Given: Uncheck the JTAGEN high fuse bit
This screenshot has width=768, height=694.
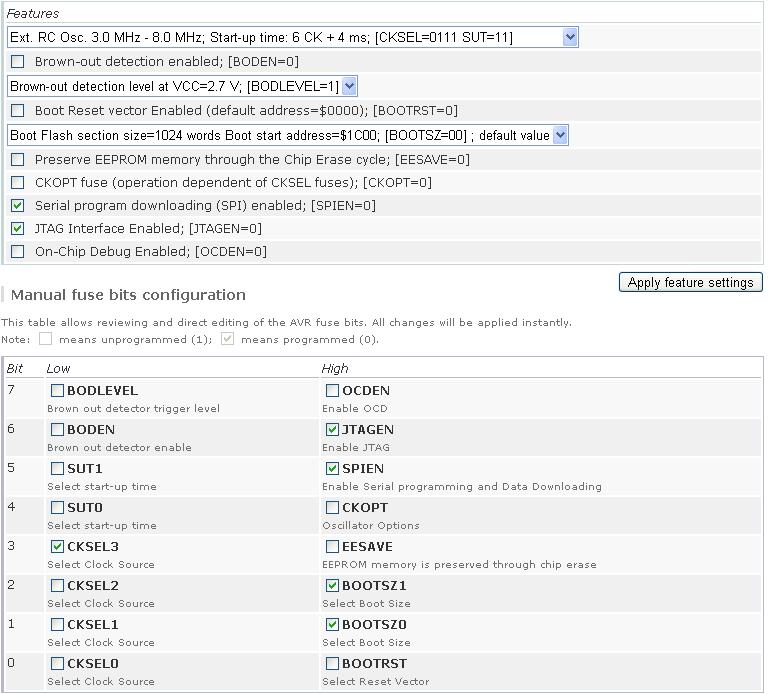Looking at the screenshot, I should tap(333, 430).
